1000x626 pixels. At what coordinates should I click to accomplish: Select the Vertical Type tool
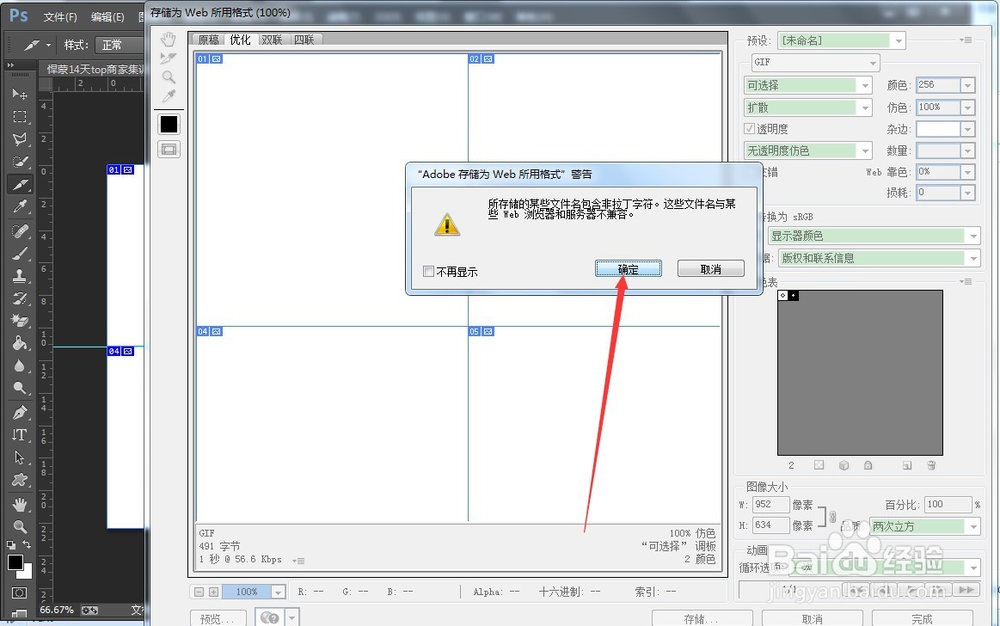(20, 435)
